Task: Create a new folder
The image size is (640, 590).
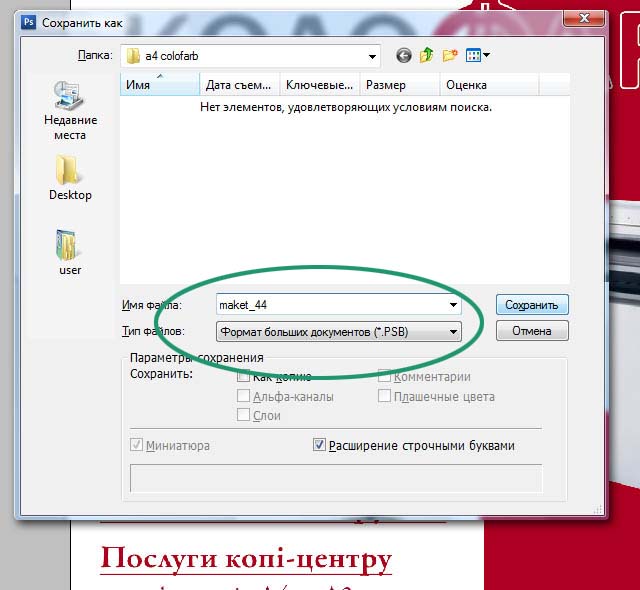Action: [x=450, y=55]
